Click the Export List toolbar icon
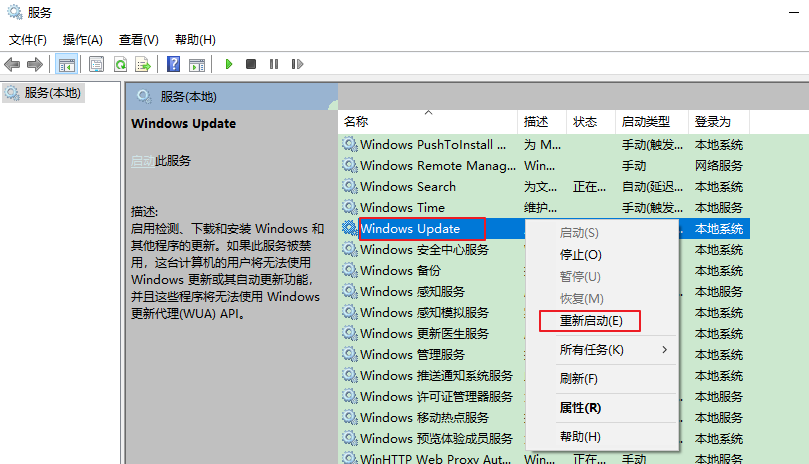809x464 pixels. pyautogui.click(x=143, y=65)
